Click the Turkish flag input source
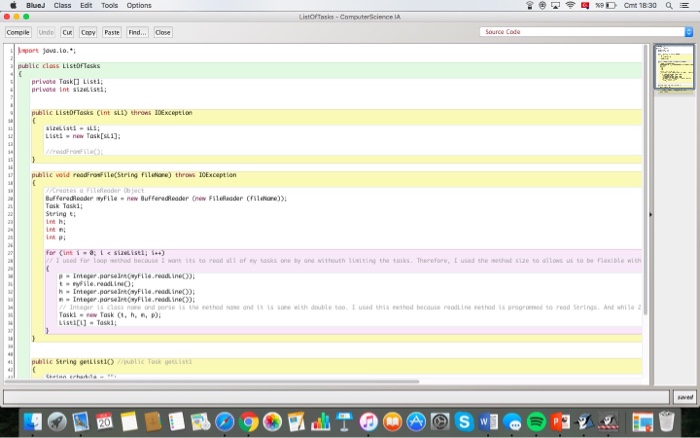Image resolution: width=700 pixels, height=438 pixels. pos(585,5)
